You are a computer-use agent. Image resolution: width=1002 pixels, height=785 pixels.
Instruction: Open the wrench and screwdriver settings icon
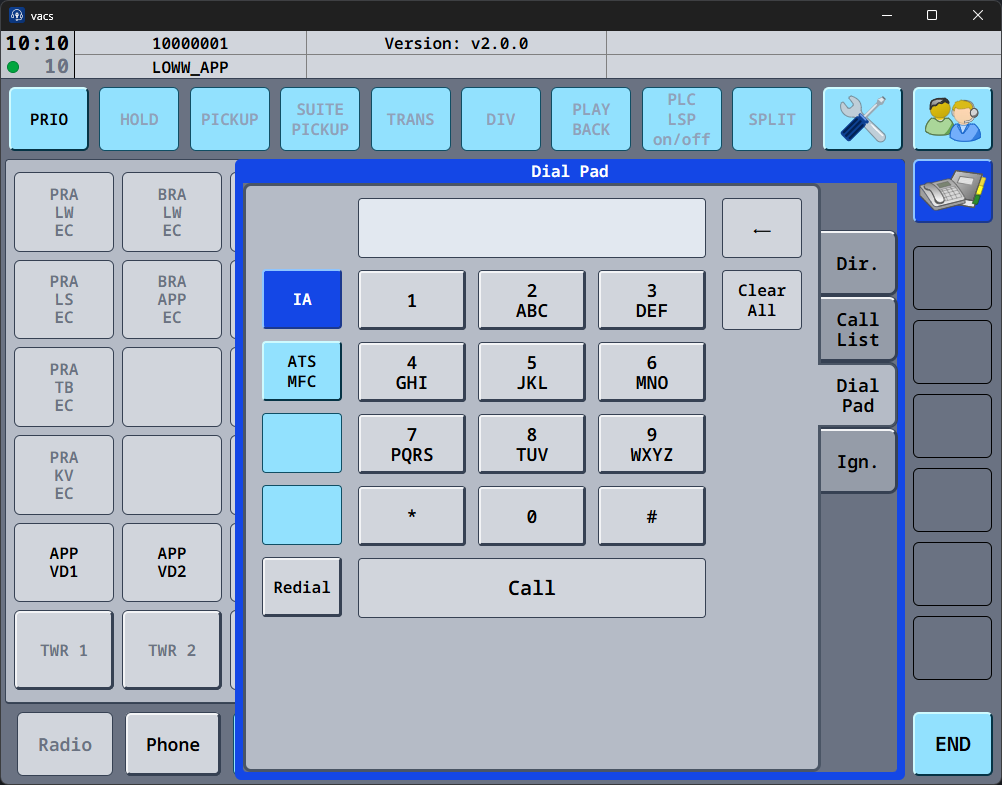[x=862, y=119]
